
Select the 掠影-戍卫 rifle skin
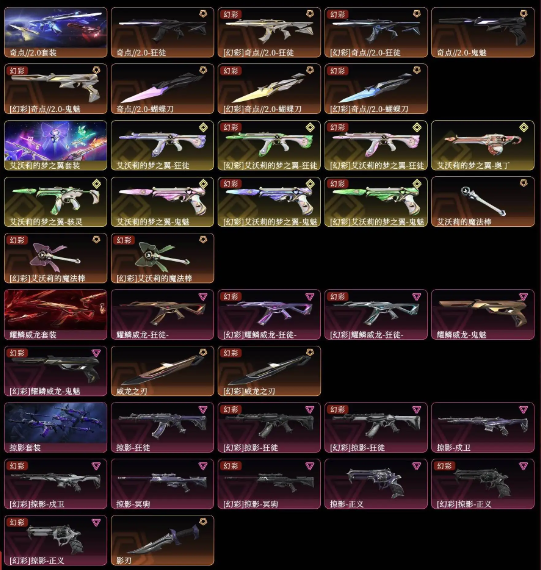[483, 428]
